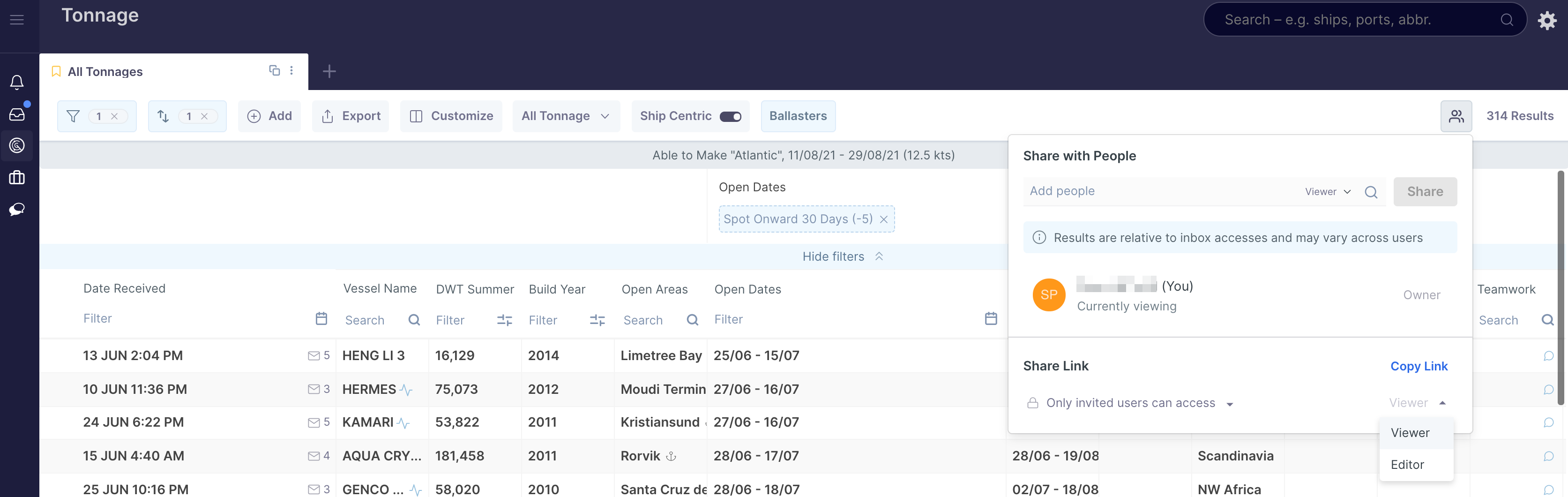Switch to the All Tonnages tab
Viewport: 1568px width, 497px height.
click(105, 72)
